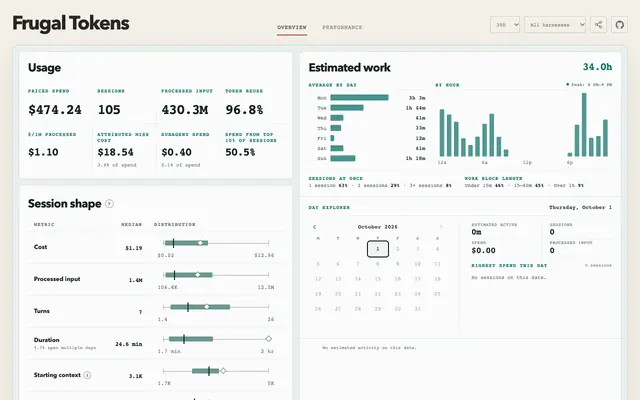Click the Work block length label
This screenshot has height=400, width=640.
[493, 179]
